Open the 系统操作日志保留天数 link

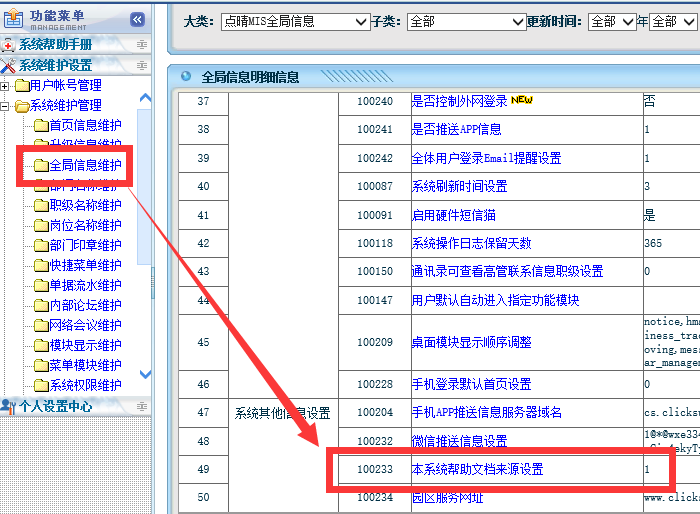click(471, 243)
